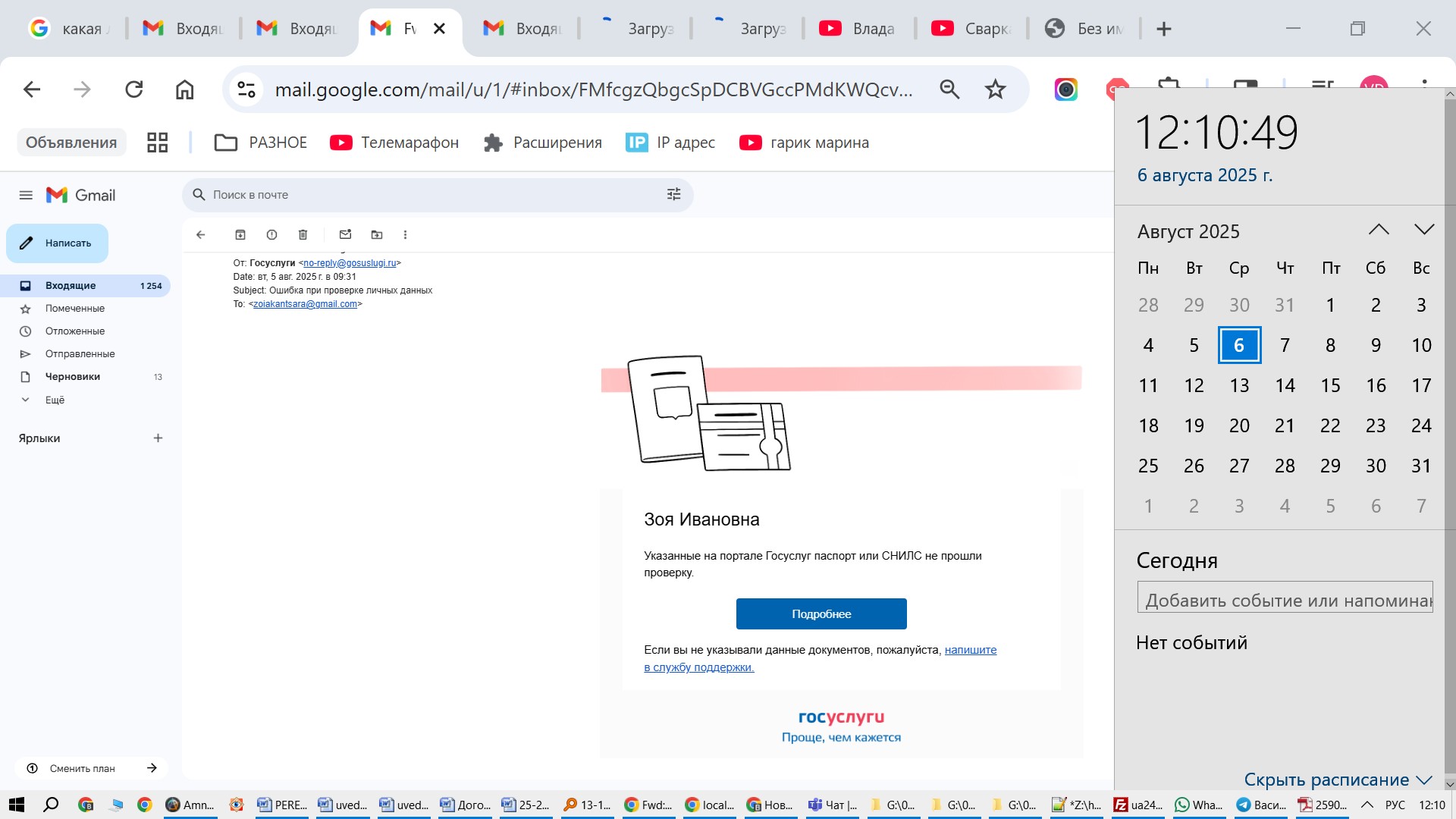Click the Chrome address bar URL
The width and height of the screenshot is (1456, 819).
(594, 89)
